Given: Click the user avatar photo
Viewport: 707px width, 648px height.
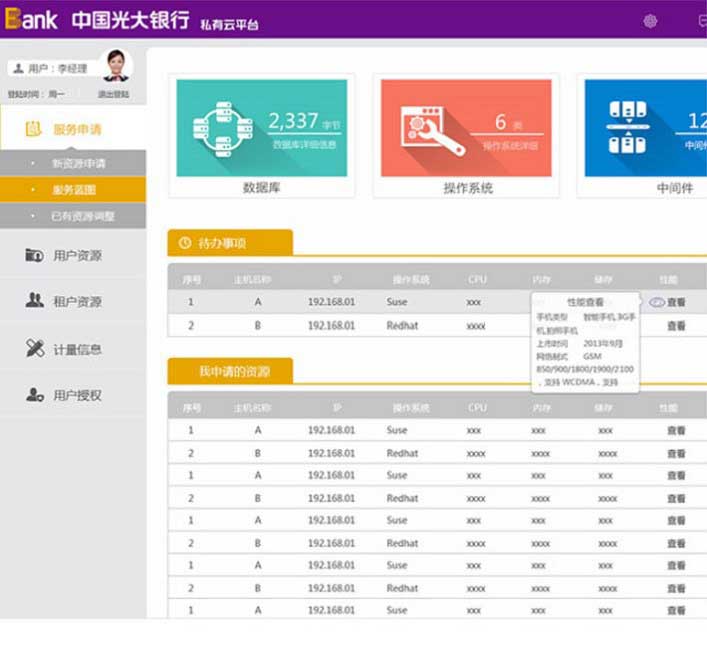Looking at the screenshot, I should pos(116,66).
